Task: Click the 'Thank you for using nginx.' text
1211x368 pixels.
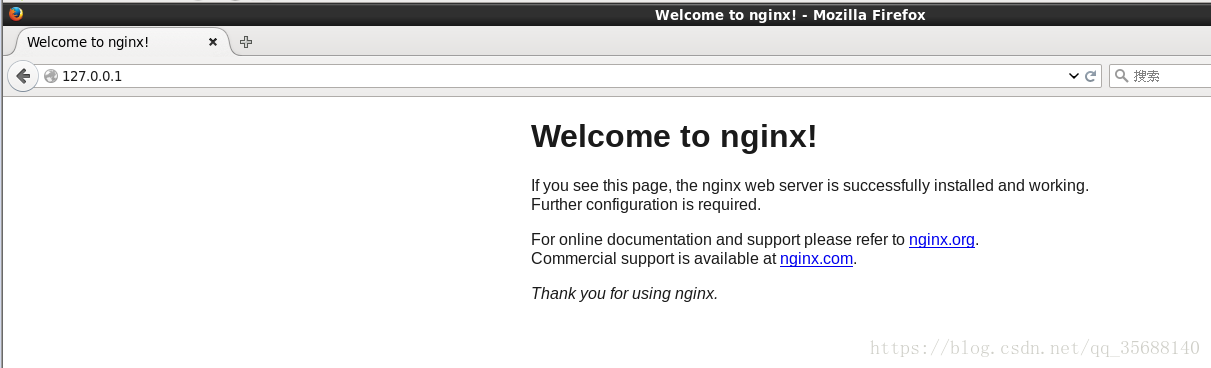Action: [x=625, y=294]
